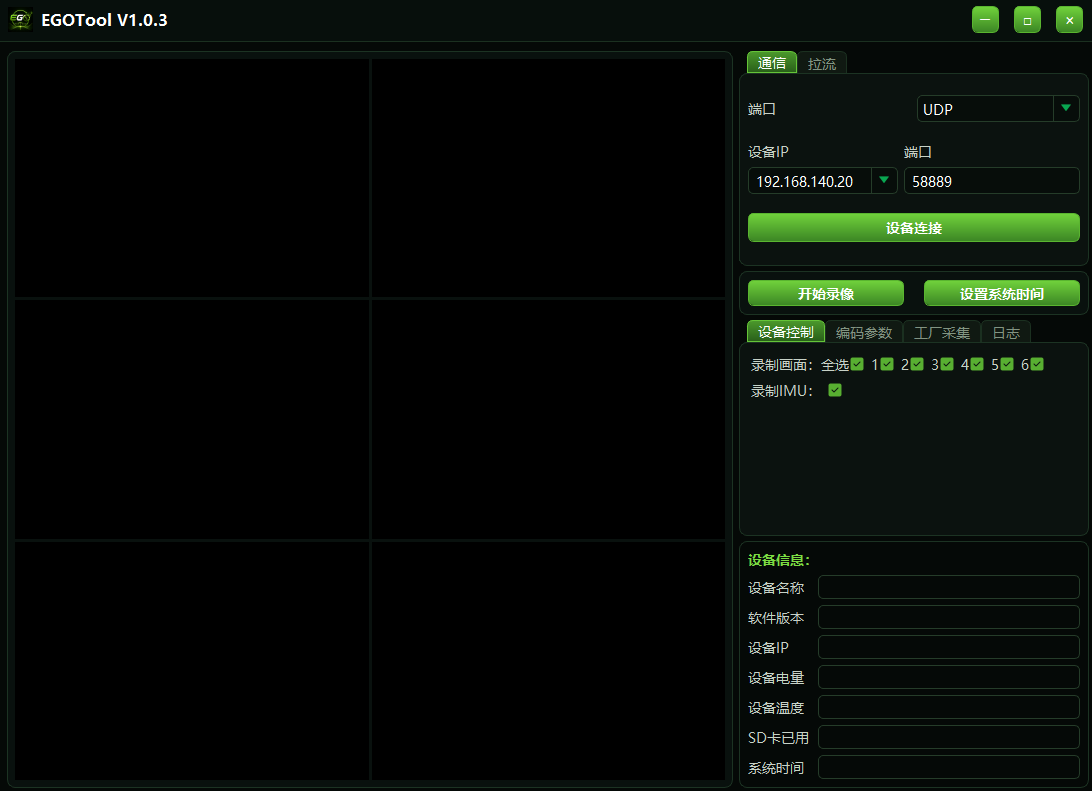The image size is (1092, 791).
Task: Click the EGOTool logo icon
Action: click(20, 19)
